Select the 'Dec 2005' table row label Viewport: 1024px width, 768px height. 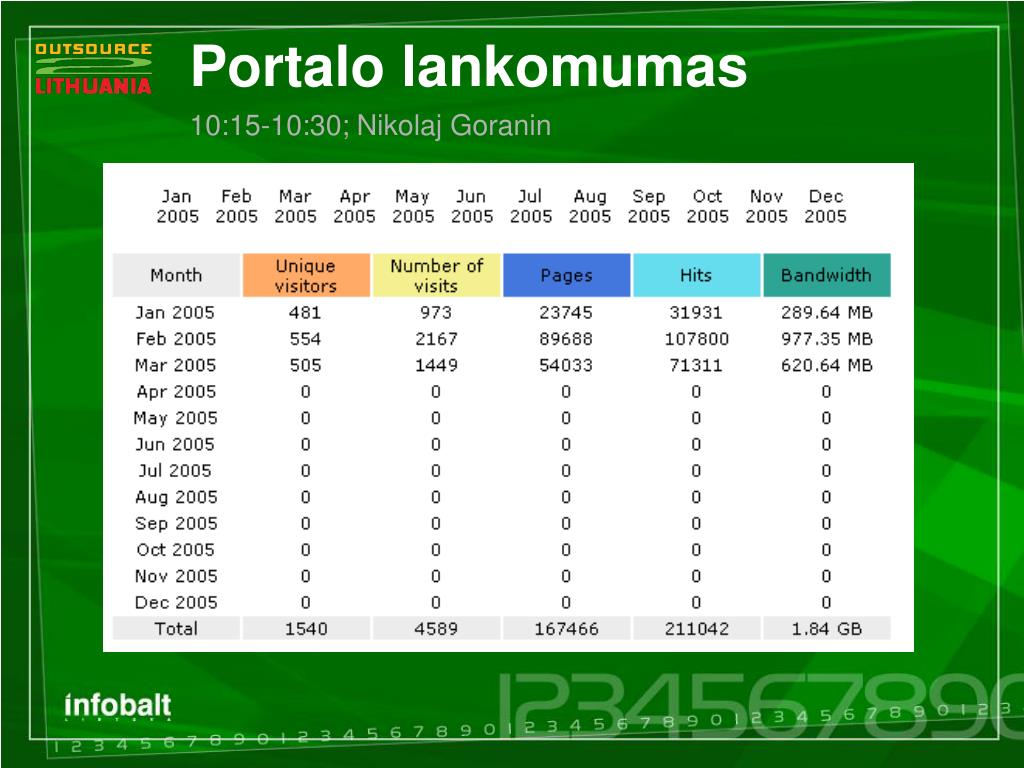(175, 602)
